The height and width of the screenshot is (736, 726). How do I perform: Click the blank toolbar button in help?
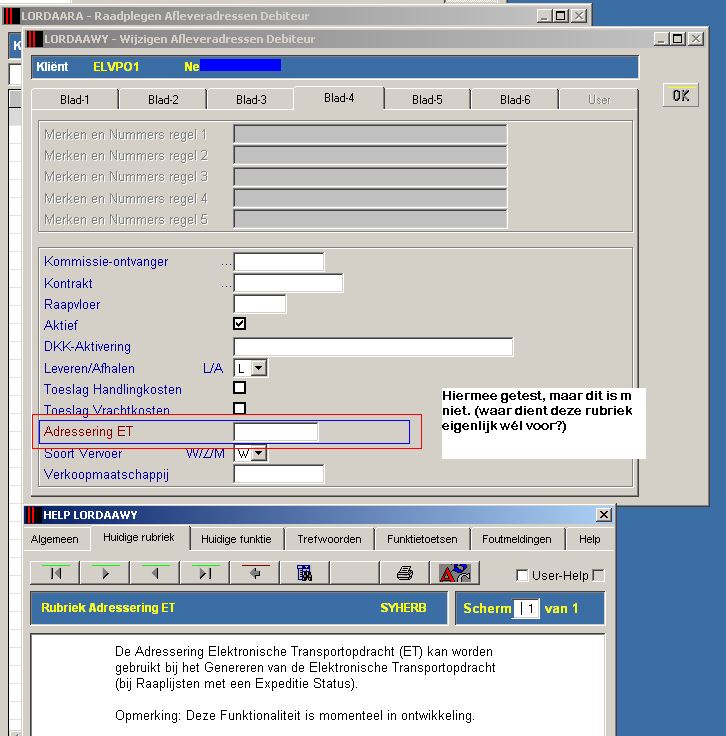coord(354,573)
